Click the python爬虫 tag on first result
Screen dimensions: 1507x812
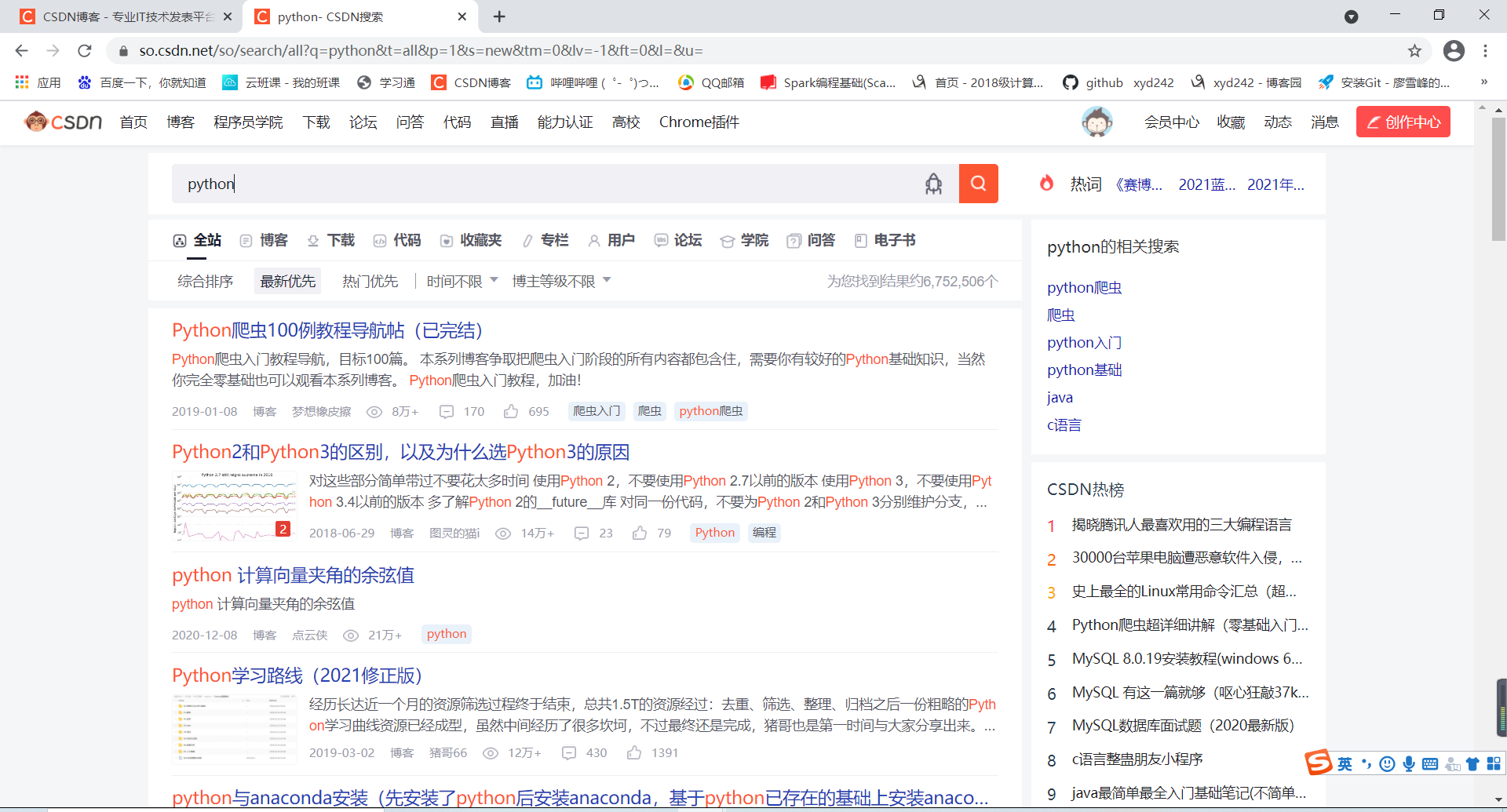click(711, 411)
